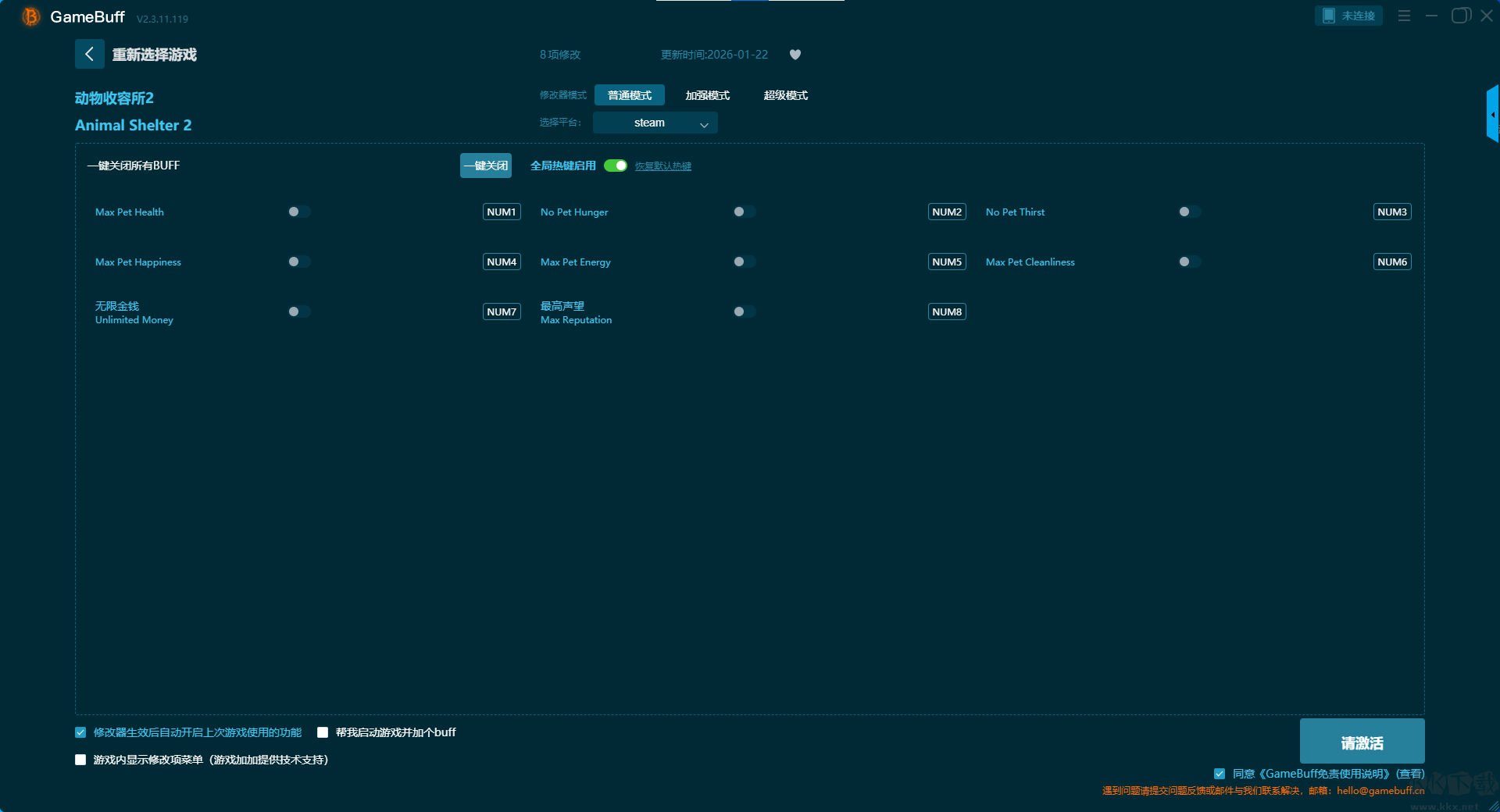The width and height of the screenshot is (1500, 812).
Task: Click the 请激活 activate button
Action: pyautogui.click(x=1361, y=742)
